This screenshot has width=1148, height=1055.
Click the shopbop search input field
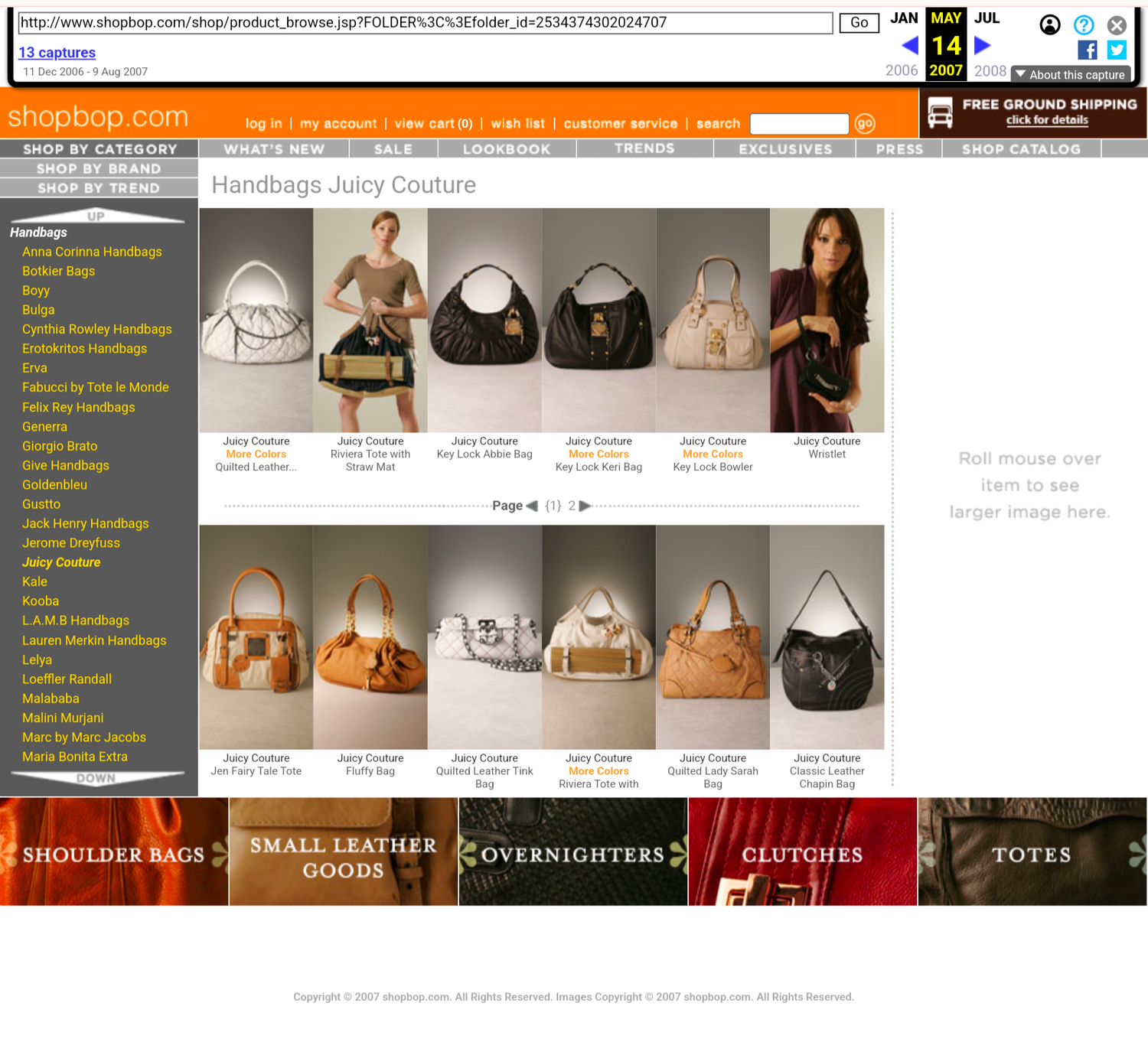pyautogui.click(x=799, y=124)
